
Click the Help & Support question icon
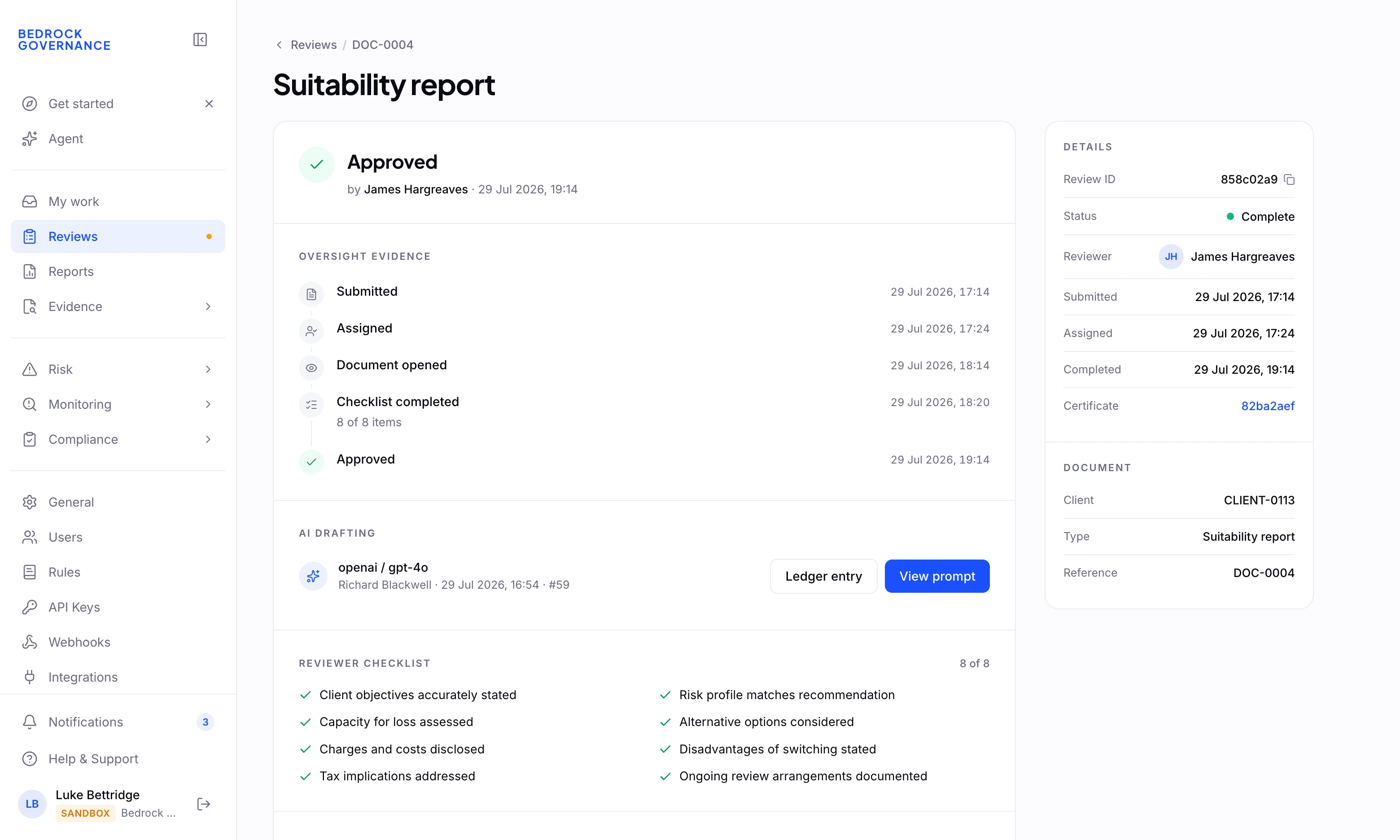pos(30,758)
